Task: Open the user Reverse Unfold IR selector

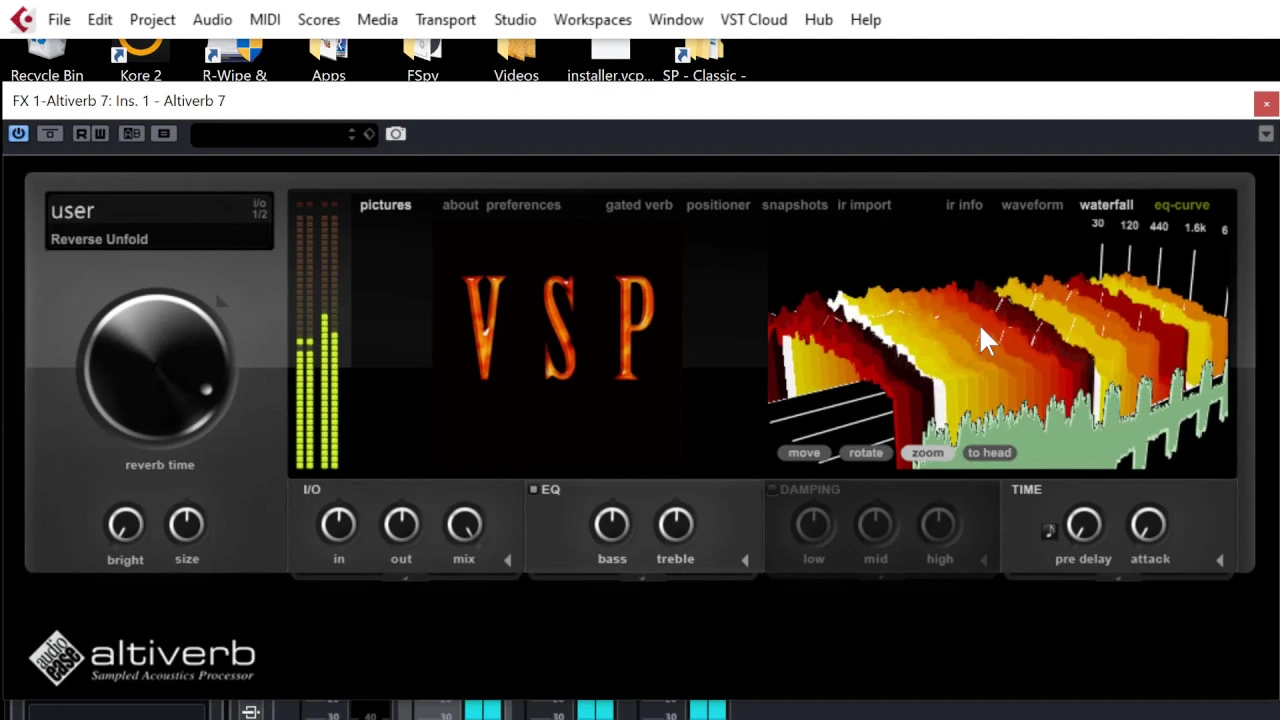Action: pos(159,222)
